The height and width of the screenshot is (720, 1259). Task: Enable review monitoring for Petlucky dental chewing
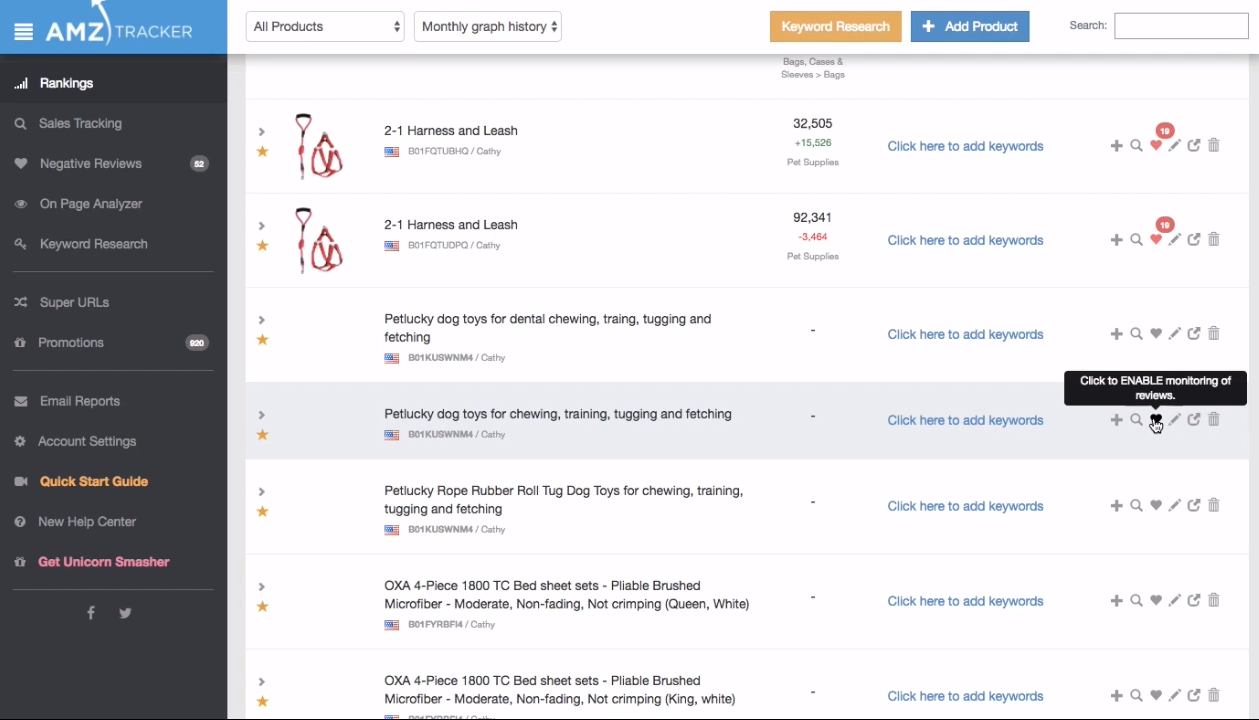[x=1156, y=334]
